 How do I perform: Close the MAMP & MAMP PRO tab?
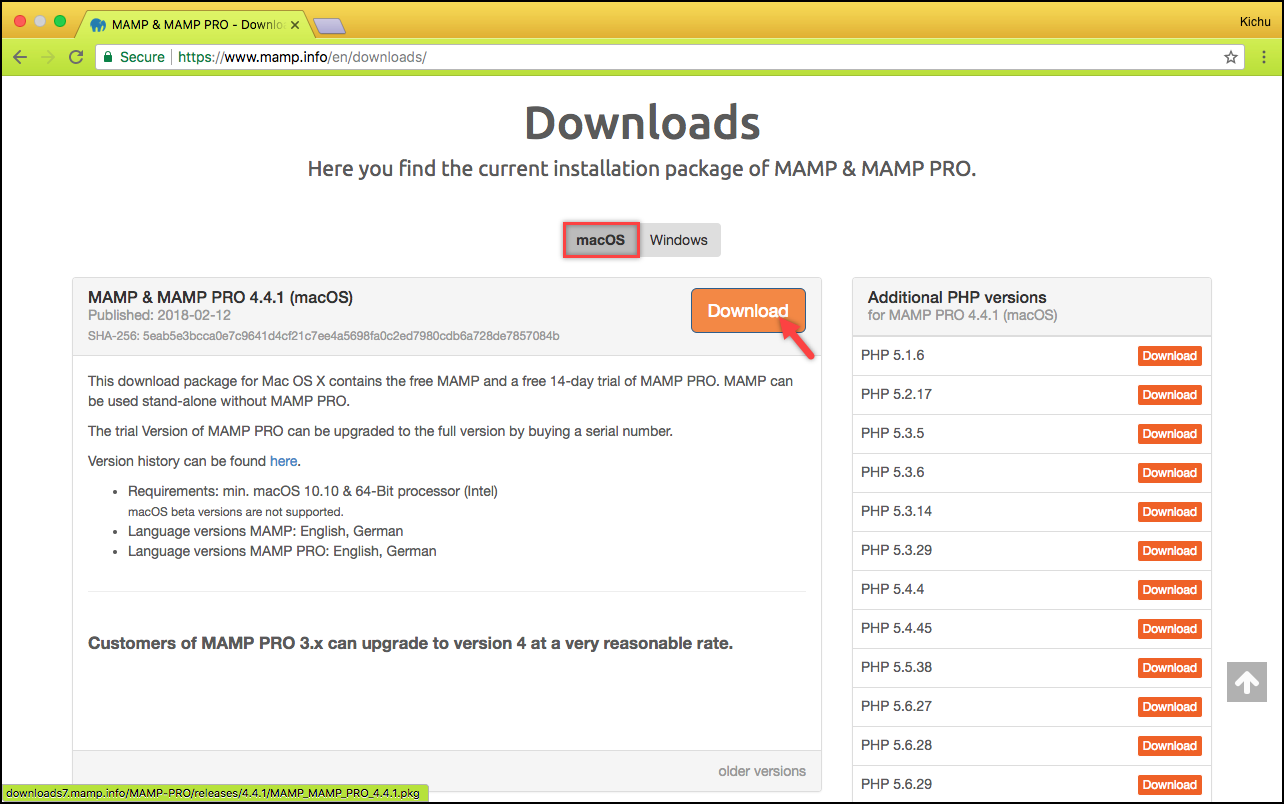point(296,24)
